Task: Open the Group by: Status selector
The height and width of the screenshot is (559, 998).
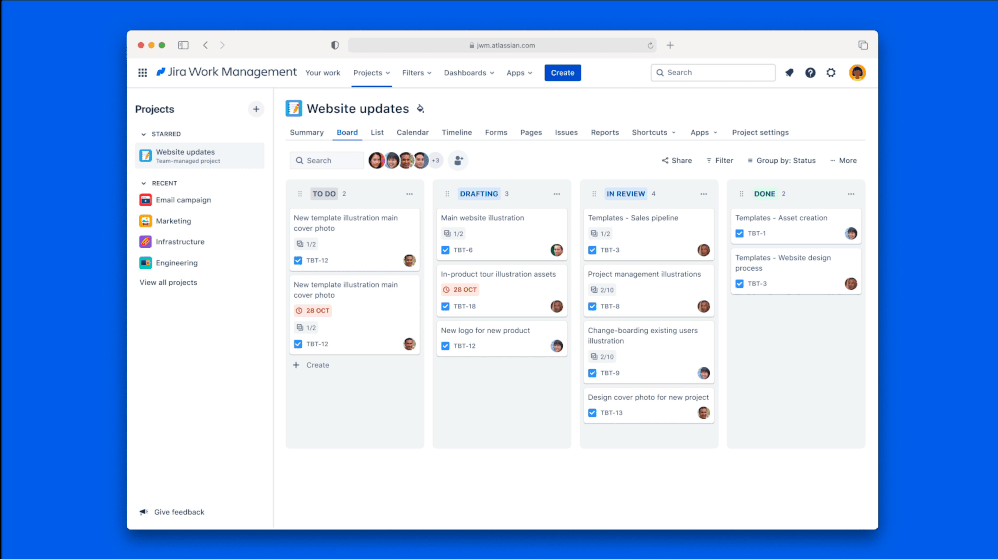Action: pyautogui.click(x=782, y=160)
